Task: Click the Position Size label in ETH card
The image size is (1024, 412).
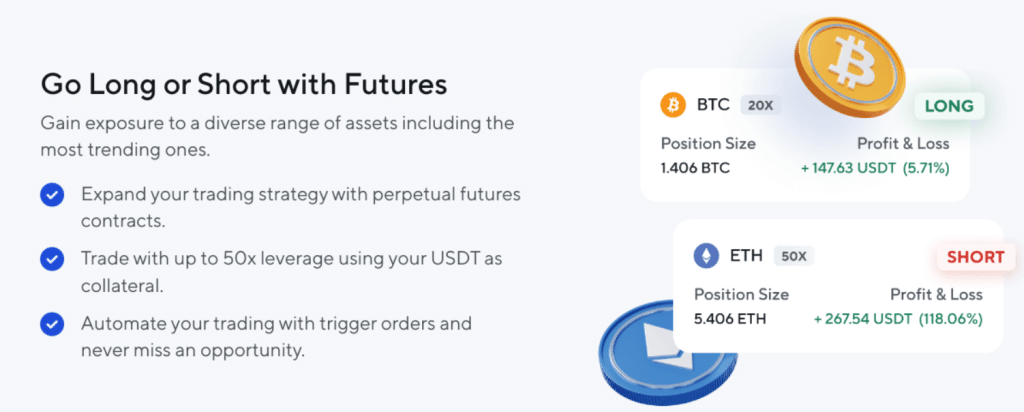Action: pyautogui.click(x=741, y=294)
